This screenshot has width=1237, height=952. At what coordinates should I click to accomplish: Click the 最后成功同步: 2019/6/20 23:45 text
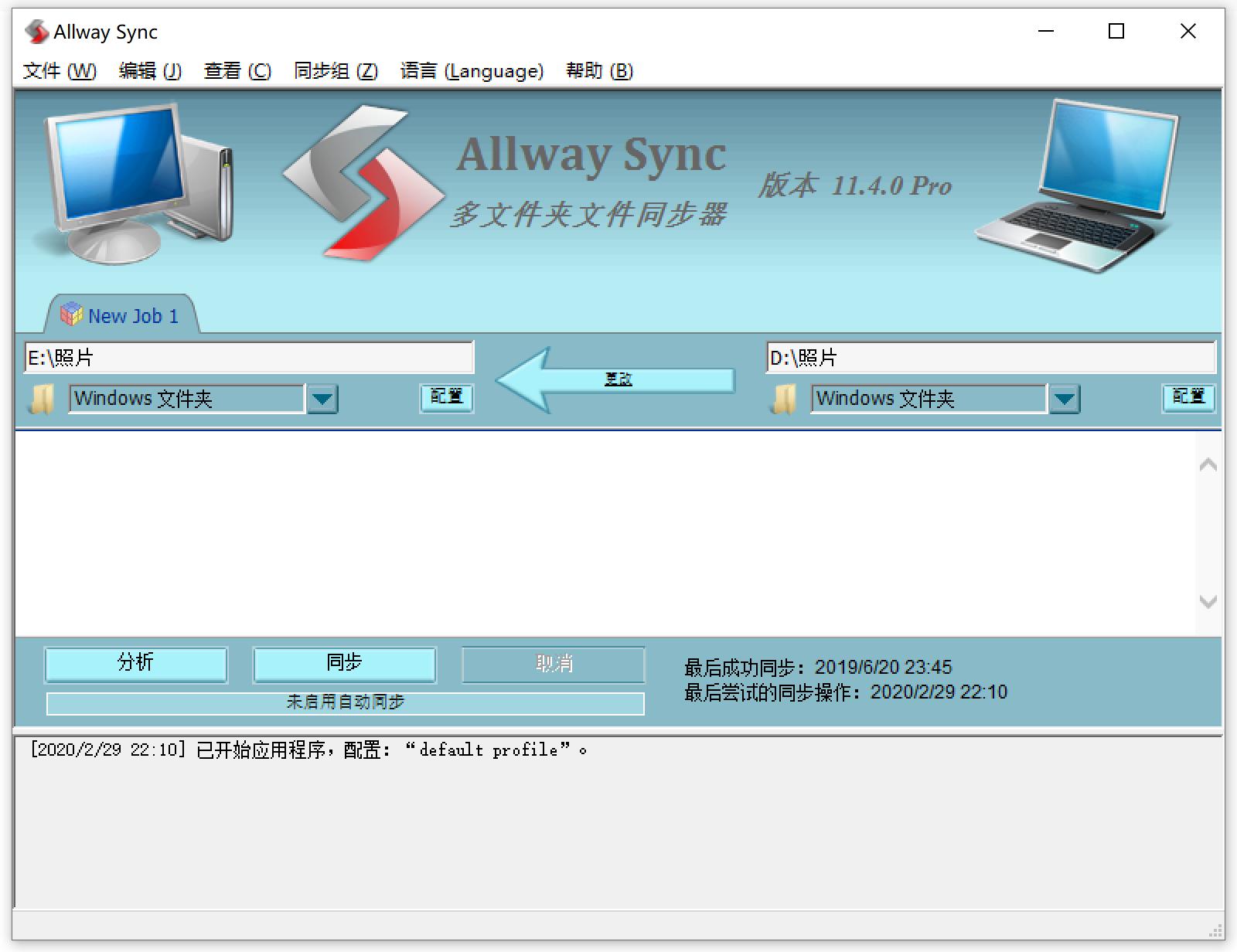(x=818, y=667)
